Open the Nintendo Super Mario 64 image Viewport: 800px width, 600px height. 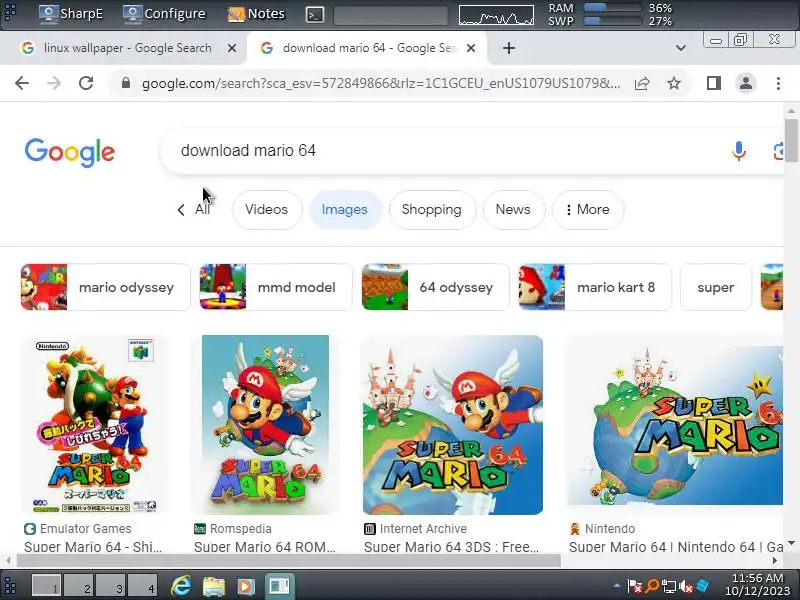tap(675, 424)
